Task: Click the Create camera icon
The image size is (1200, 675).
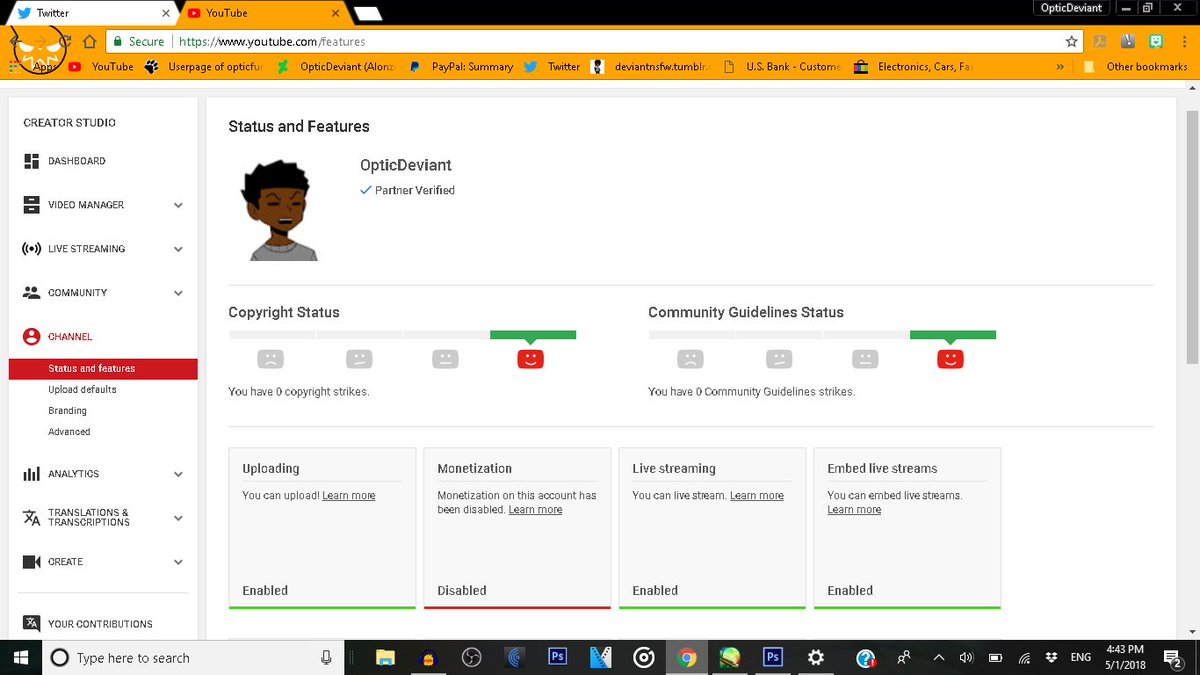Action: click(31, 562)
